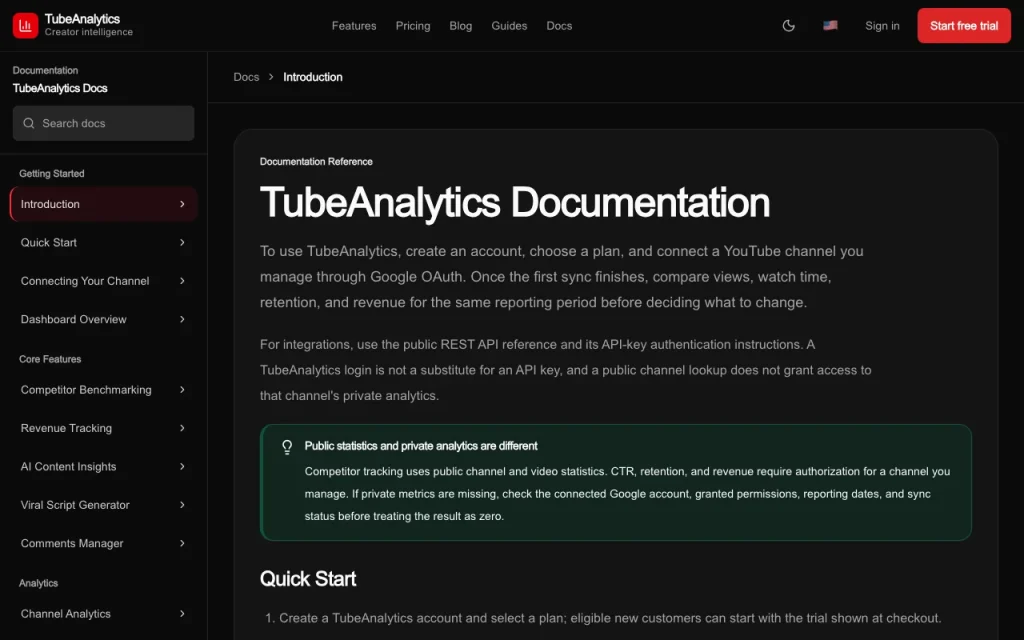
Task: Focus the Search docs input field
Action: [103, 123]
